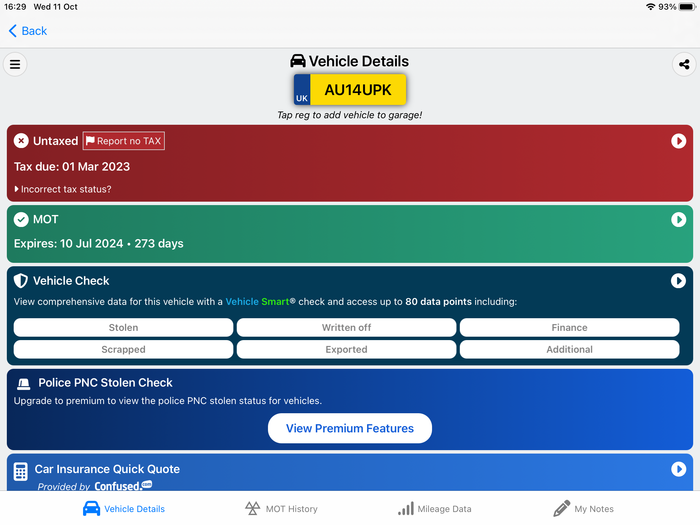Tap the Police PNC Stolen Check heading

pyautogui.click(x=105, y=383)
